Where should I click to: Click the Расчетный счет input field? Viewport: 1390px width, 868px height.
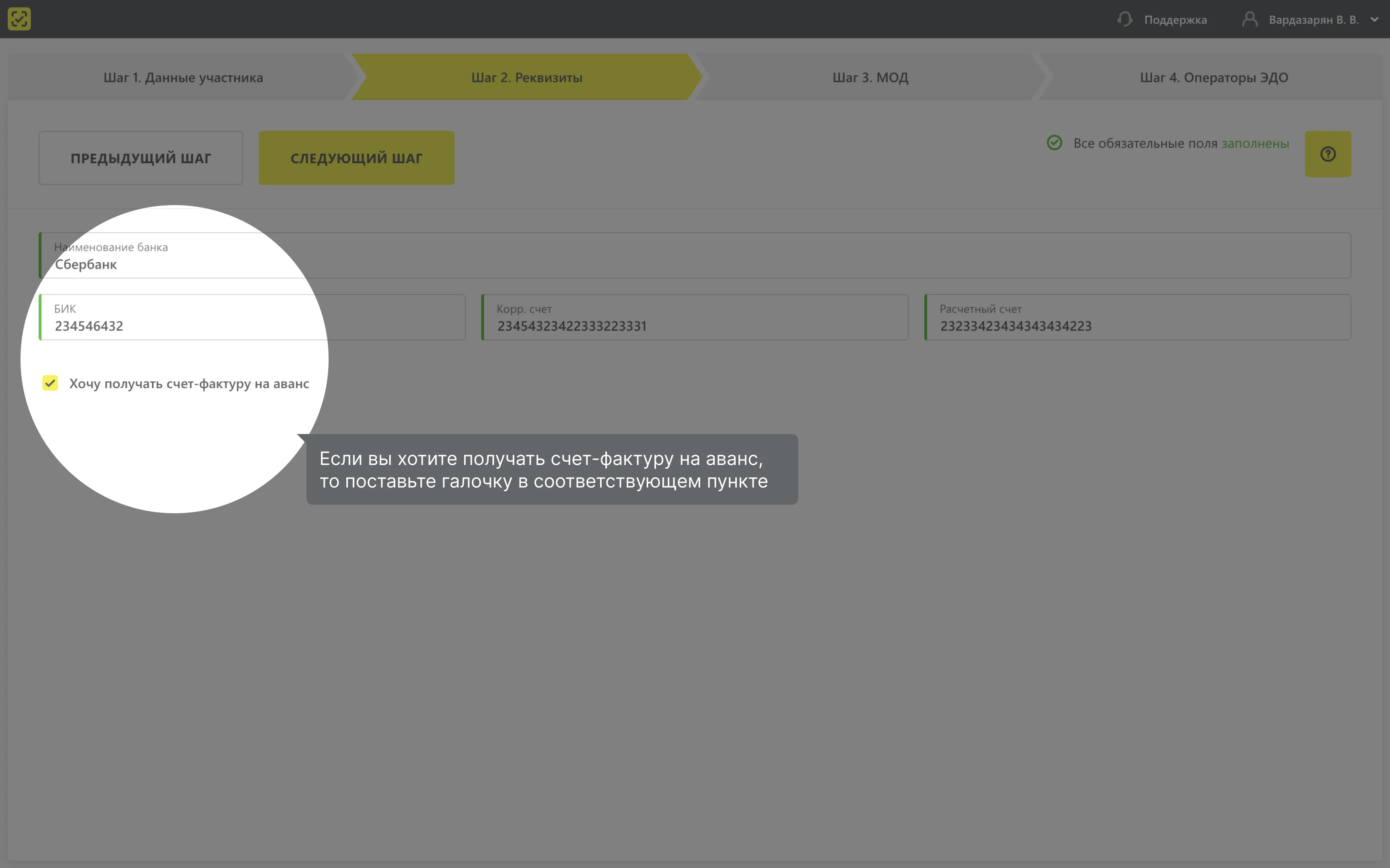click(x=1137, y=317)
